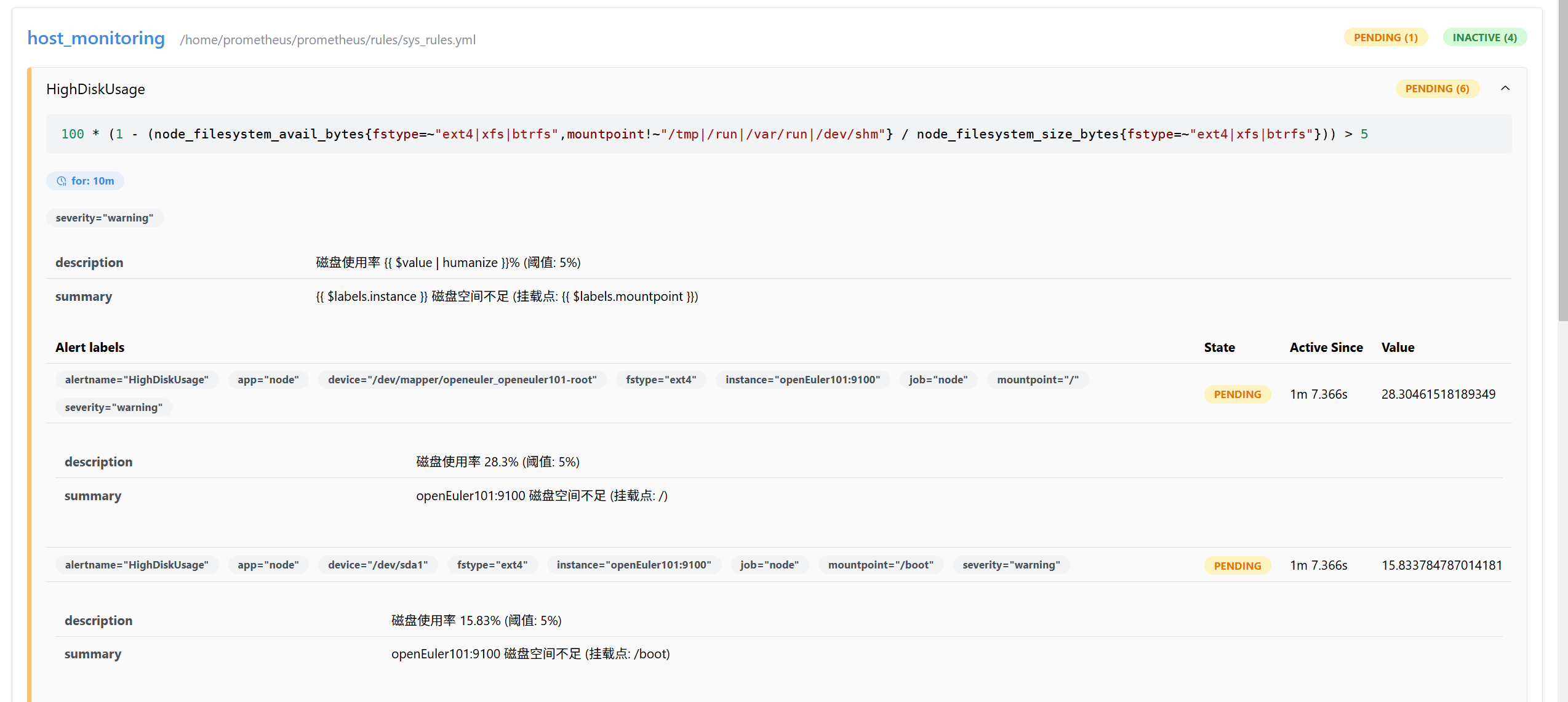Click the fstype="ext4" label chip
Viewport: 1568px width, 702px height.
tap(661, 380)
